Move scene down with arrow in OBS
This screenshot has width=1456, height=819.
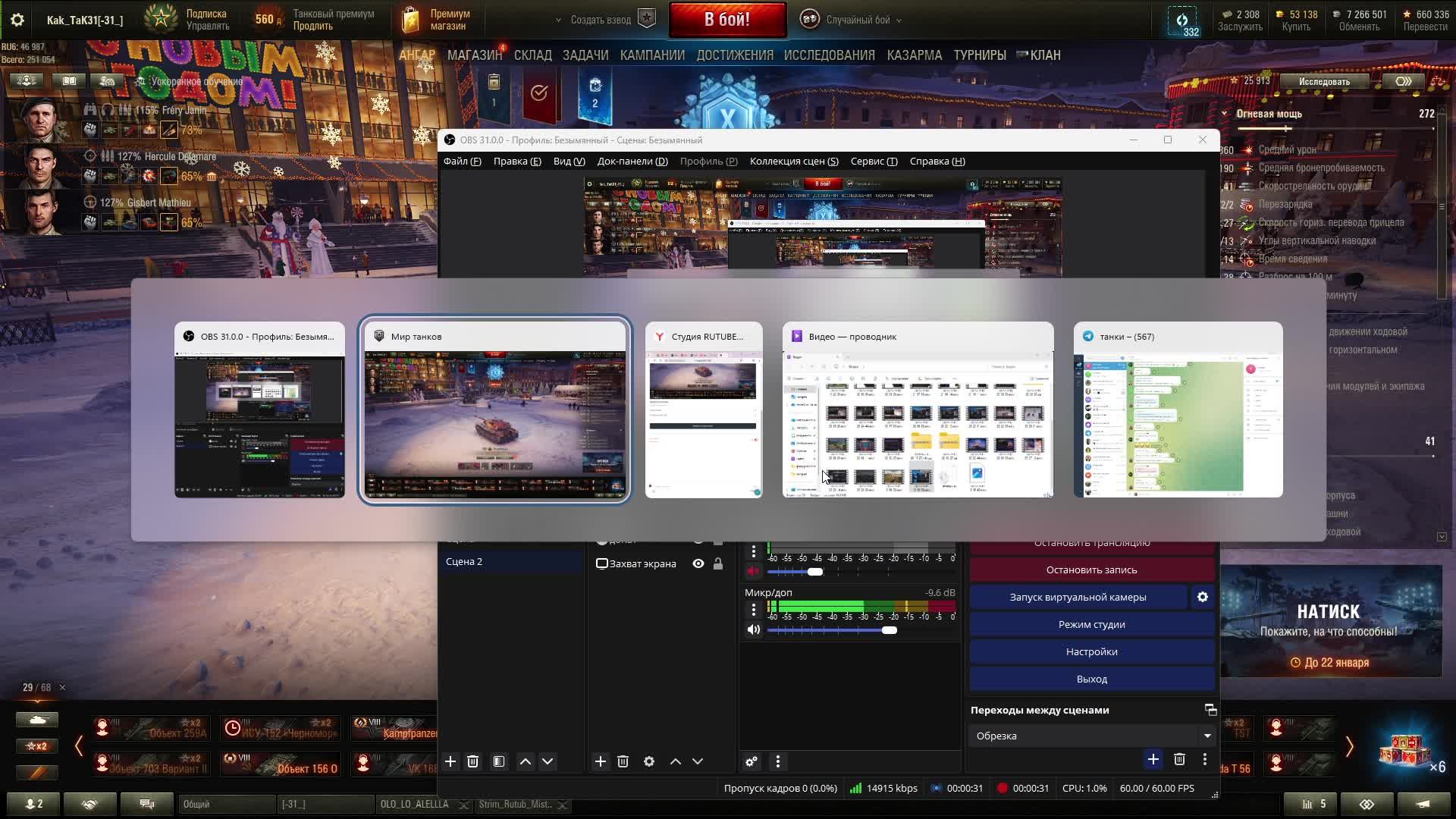pyautogui.click(x=548, y=761)
